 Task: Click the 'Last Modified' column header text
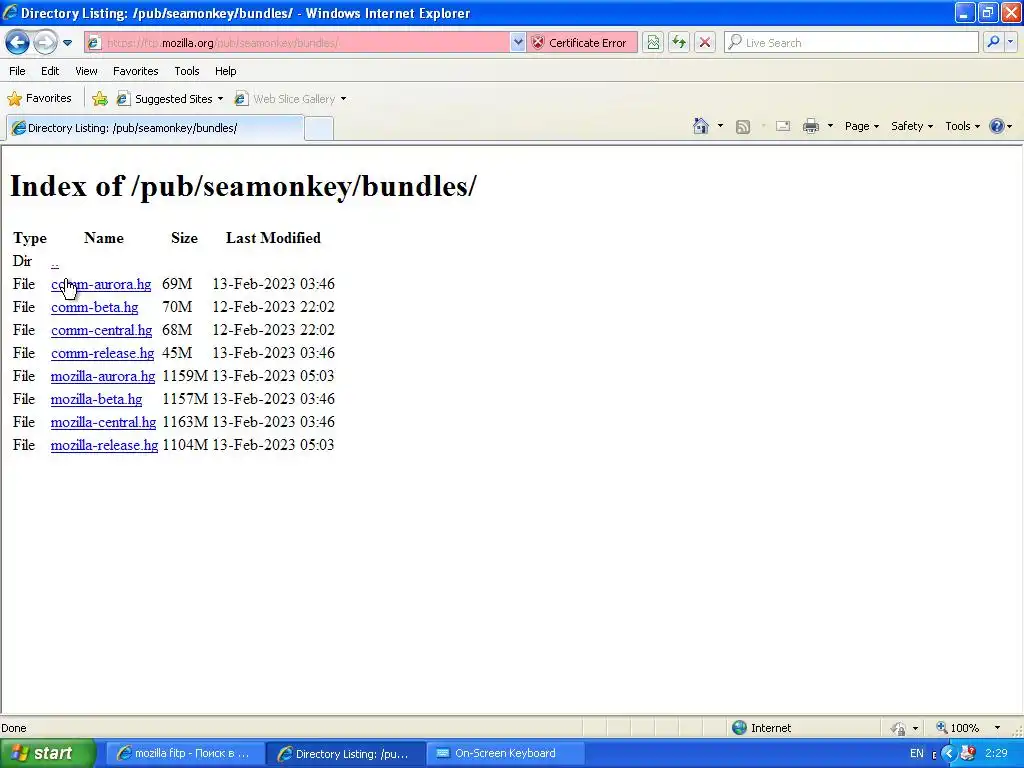coord(273,238)
